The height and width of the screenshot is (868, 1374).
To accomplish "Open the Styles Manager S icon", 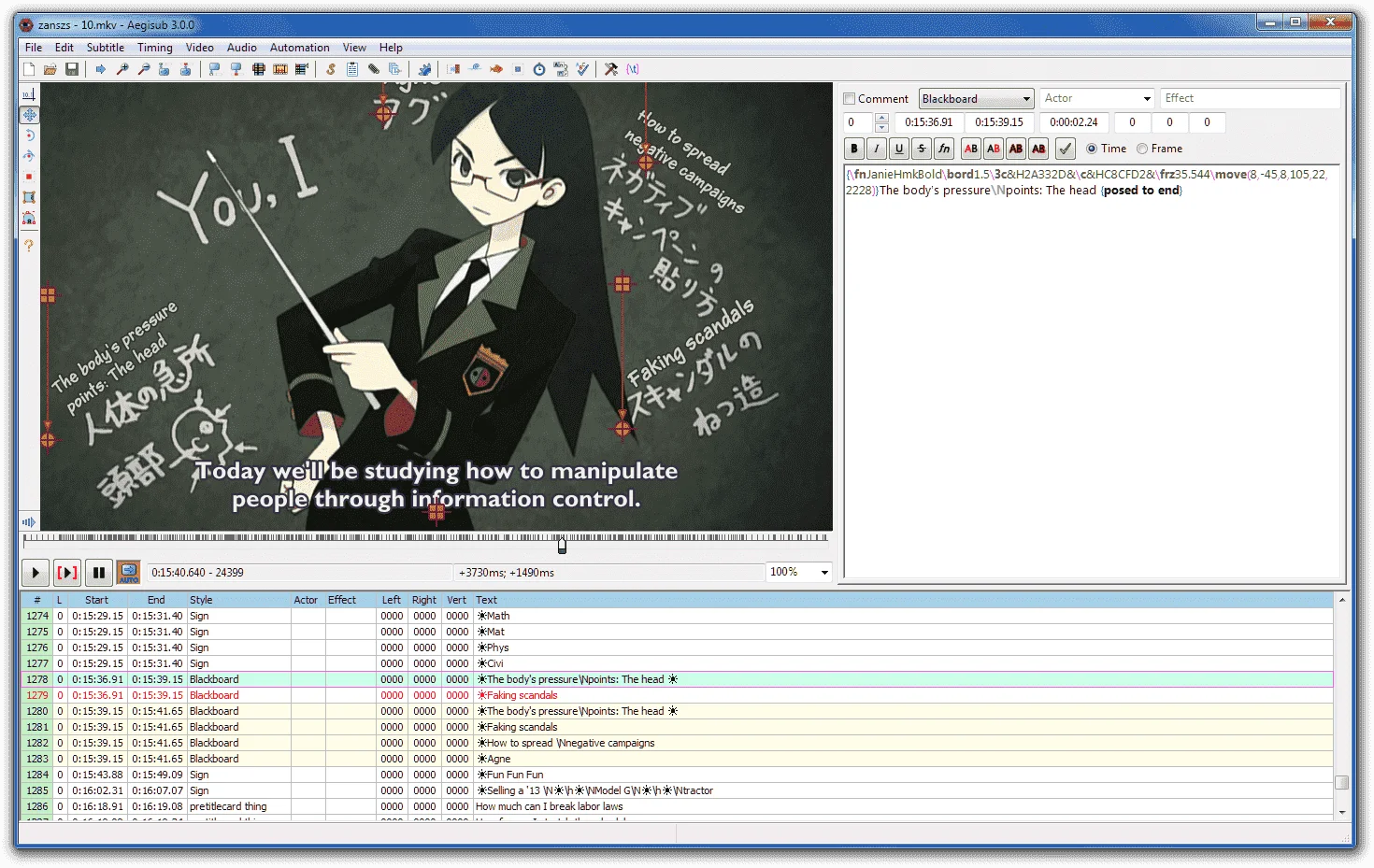I will 331,69.
